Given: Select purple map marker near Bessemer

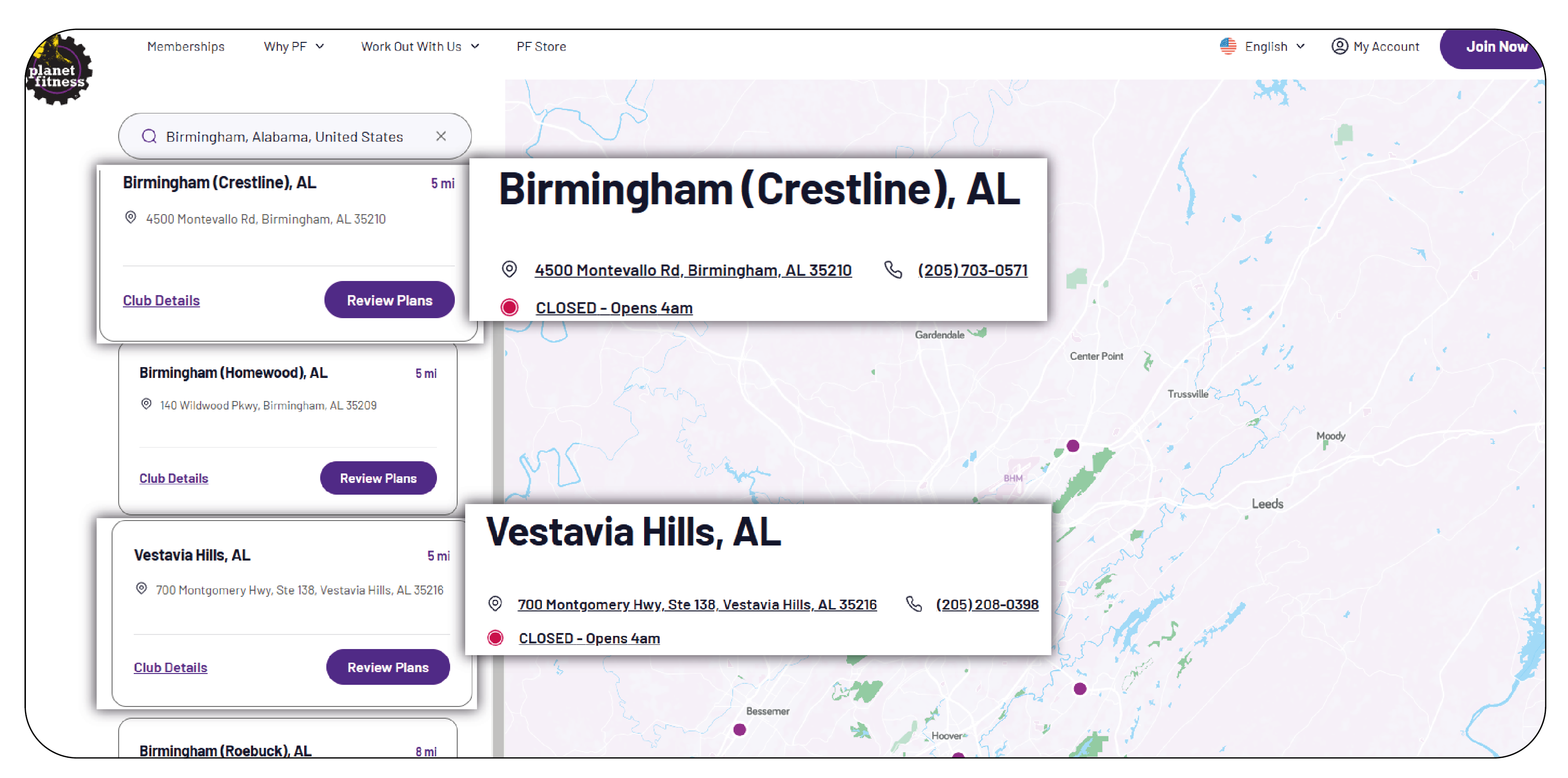Looking at the screenshot, I should coord(740,730).
